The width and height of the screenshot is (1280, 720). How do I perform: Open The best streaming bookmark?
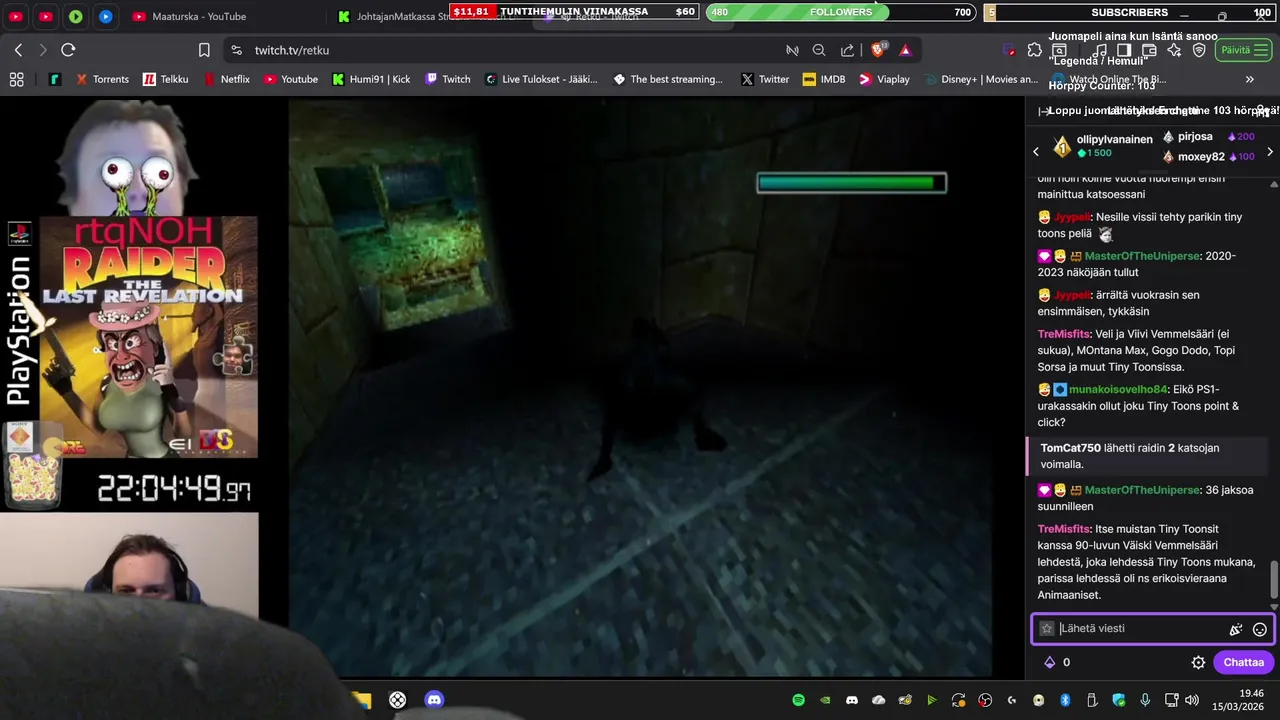(667, 79)
